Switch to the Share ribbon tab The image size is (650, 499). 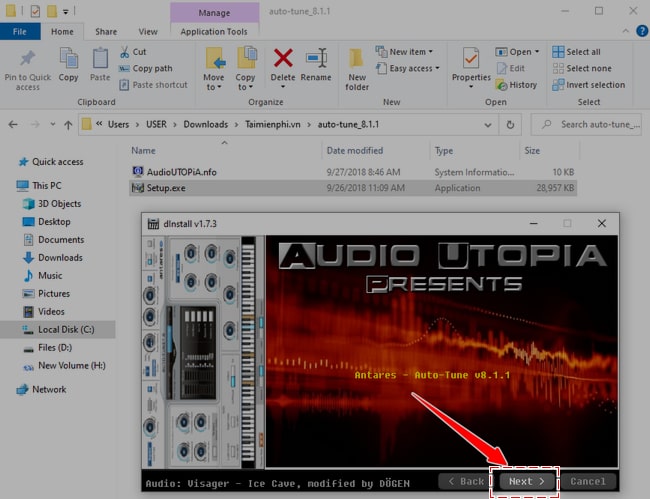(x=106, y=31)
